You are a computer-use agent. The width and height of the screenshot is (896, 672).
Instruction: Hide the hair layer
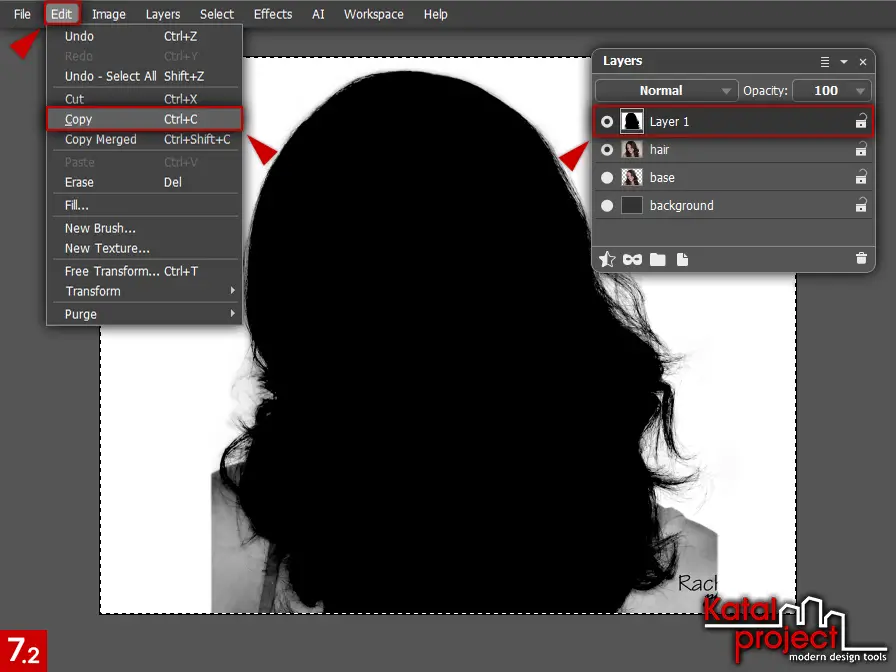pyautogui.click(x=607, y=149)
